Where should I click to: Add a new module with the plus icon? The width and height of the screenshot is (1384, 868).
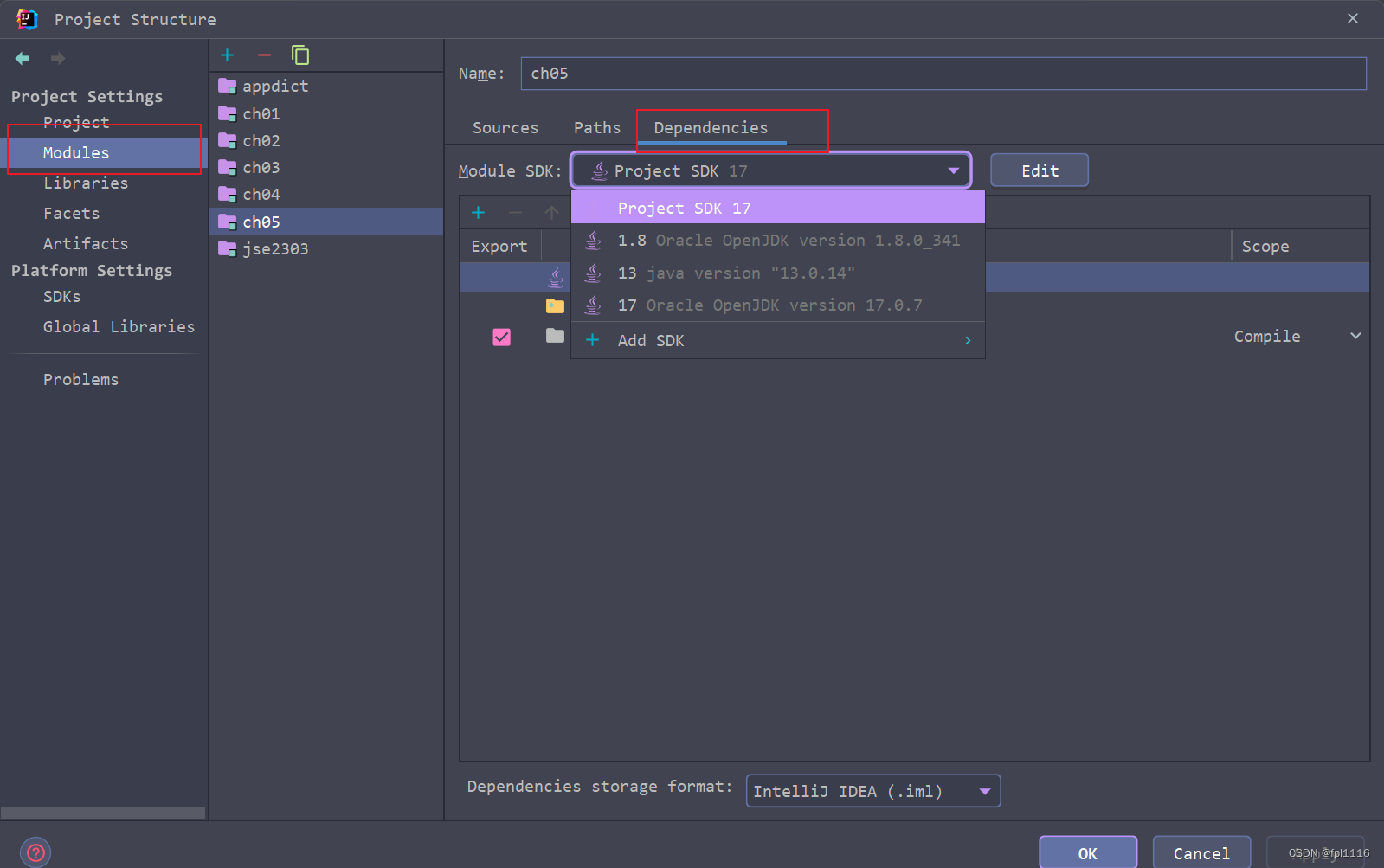tap(228, 55)
